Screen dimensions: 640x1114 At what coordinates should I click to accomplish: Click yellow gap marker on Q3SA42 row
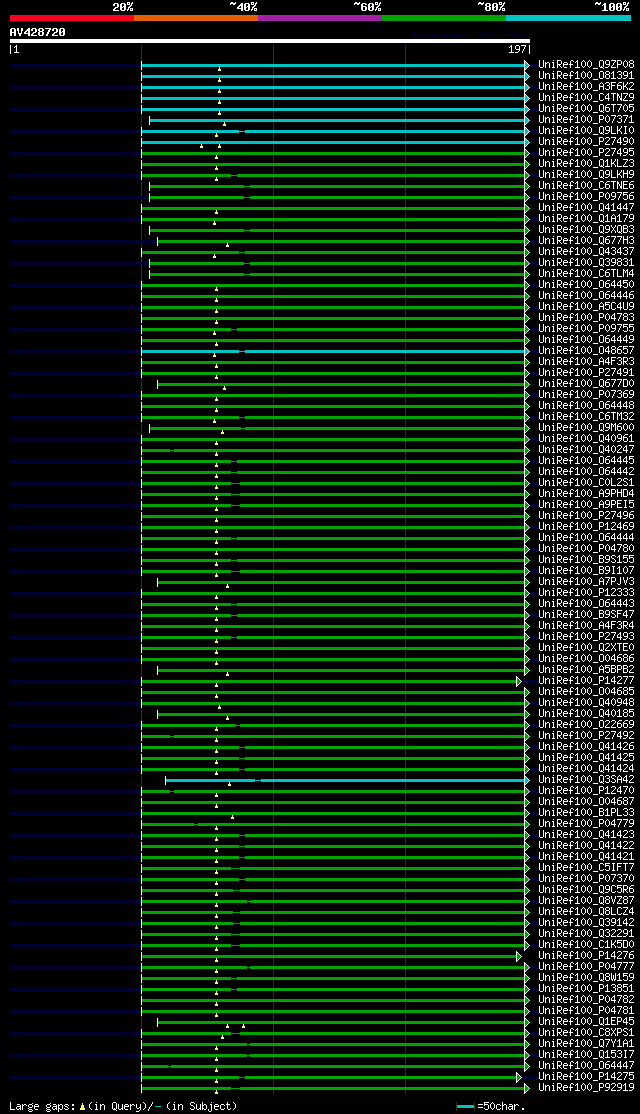(x=229, y=784)
